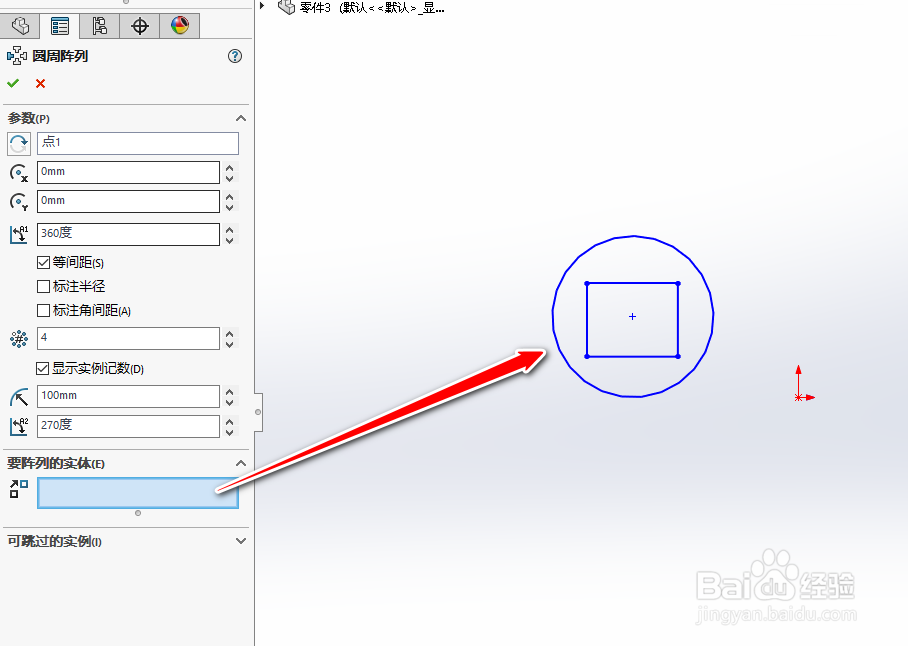Open the ConfigurationManager panel icon
This screenshot has width=908, height=646.
(99, 25)
